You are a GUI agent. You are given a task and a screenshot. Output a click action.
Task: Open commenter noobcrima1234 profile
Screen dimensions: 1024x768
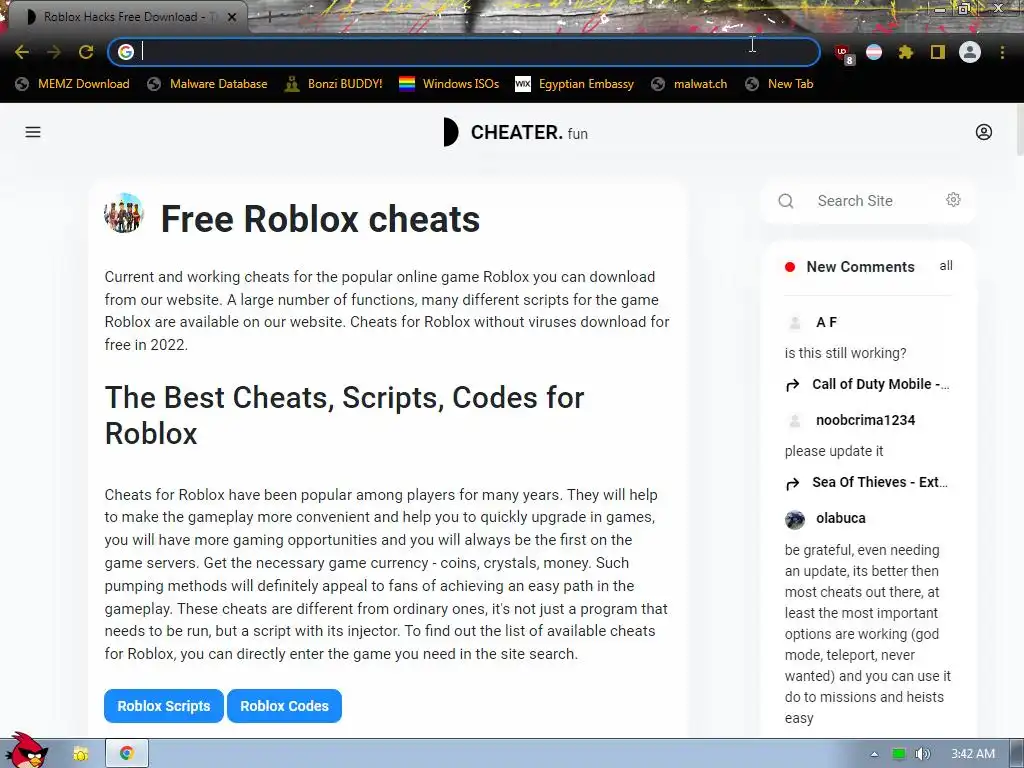tap(865, 420)
